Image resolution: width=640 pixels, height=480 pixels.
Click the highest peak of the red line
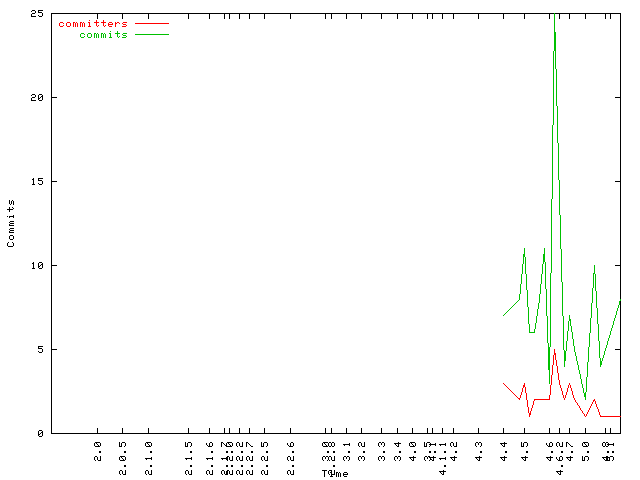point(555,350)
